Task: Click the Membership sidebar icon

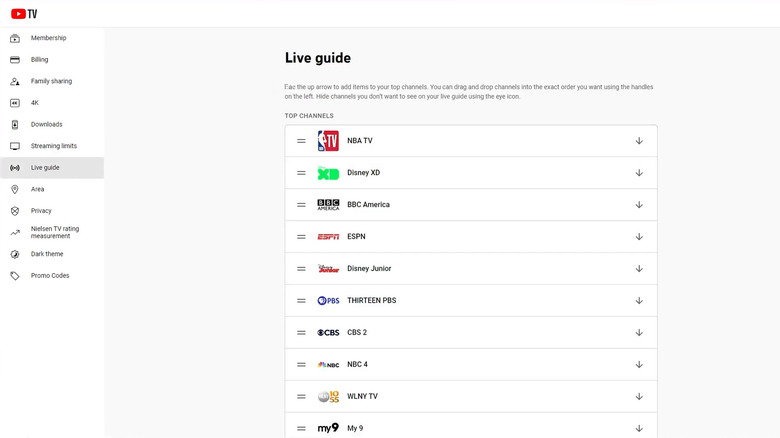Action: (15, 38)
